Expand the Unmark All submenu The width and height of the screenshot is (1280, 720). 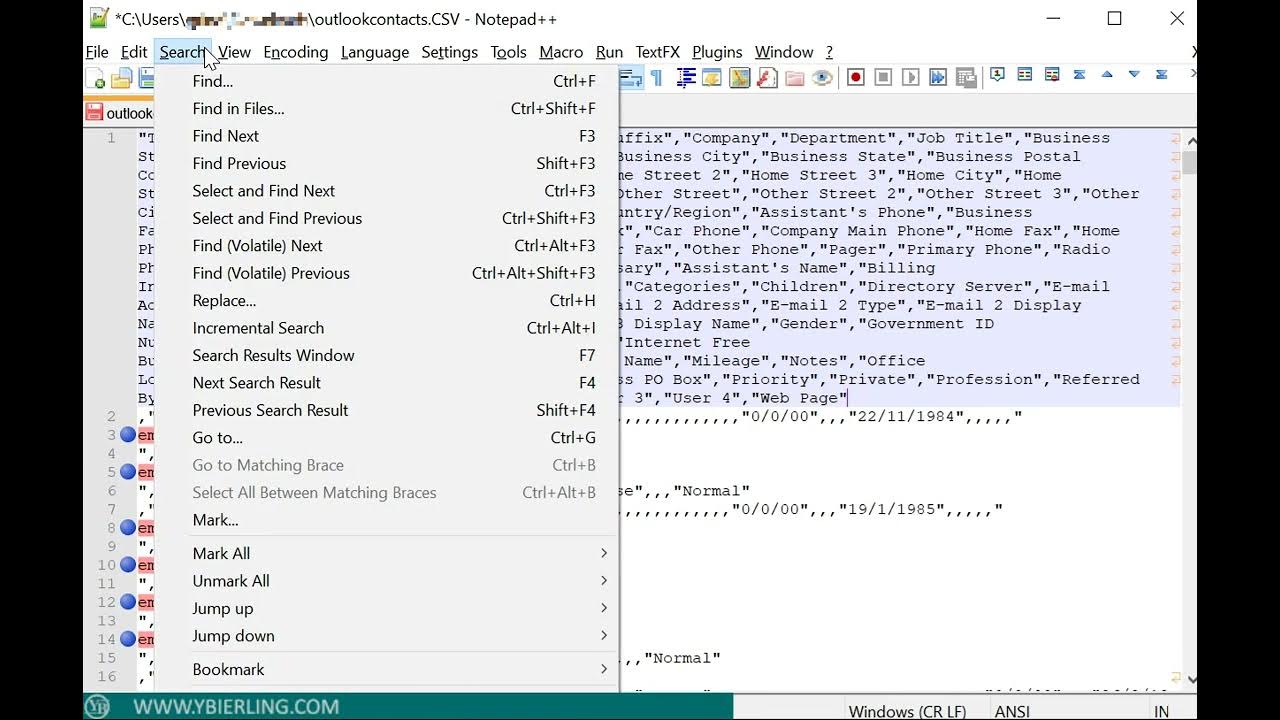pos(387,581)
